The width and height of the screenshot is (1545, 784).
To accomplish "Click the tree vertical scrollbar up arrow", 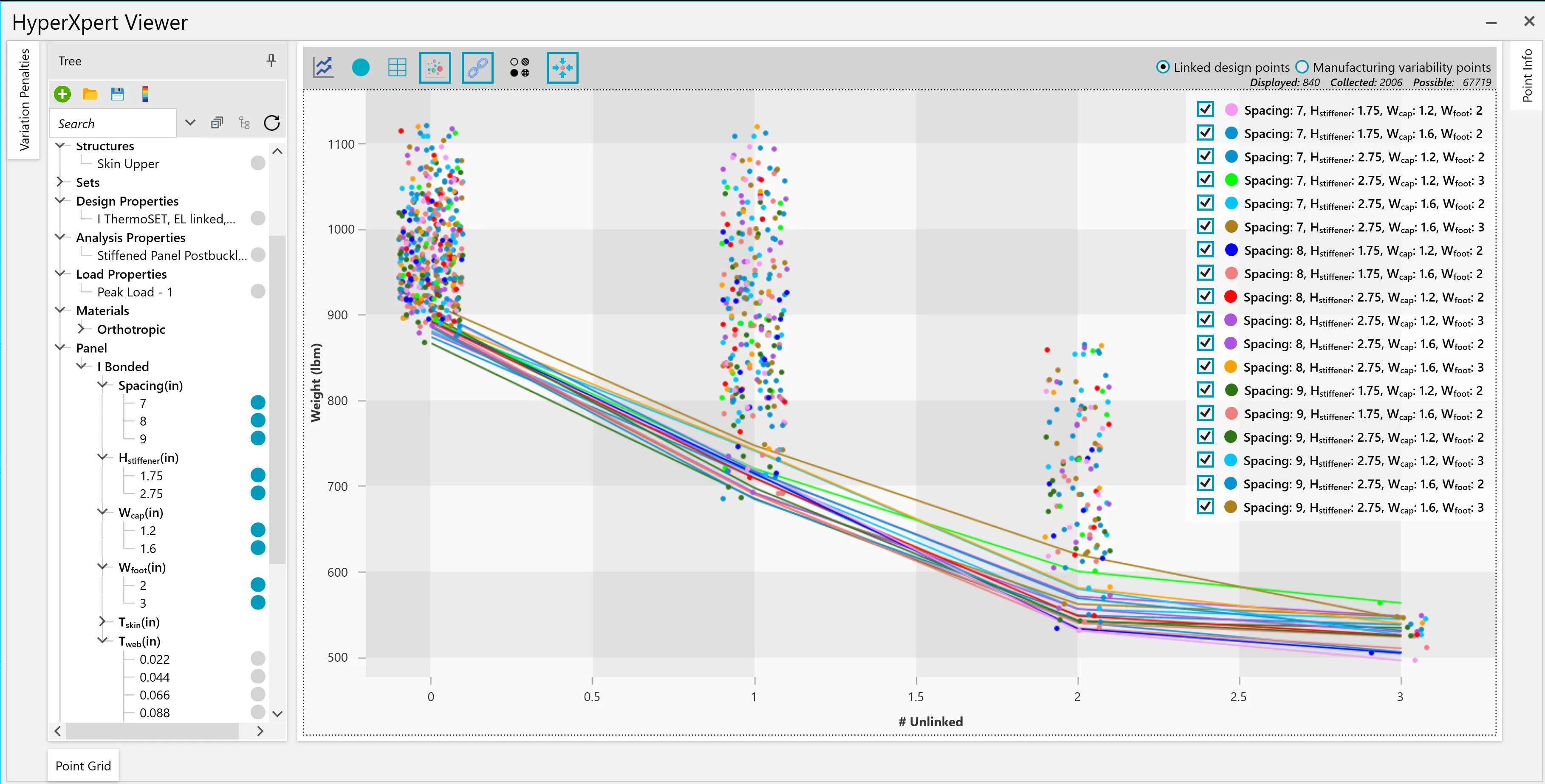I will [x=277, y=151].
